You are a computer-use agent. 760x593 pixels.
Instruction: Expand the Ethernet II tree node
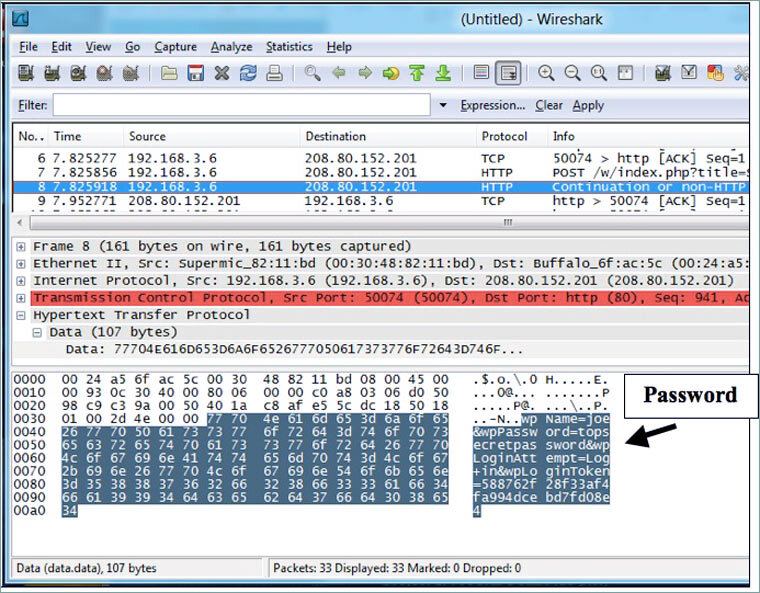(20, 264)
